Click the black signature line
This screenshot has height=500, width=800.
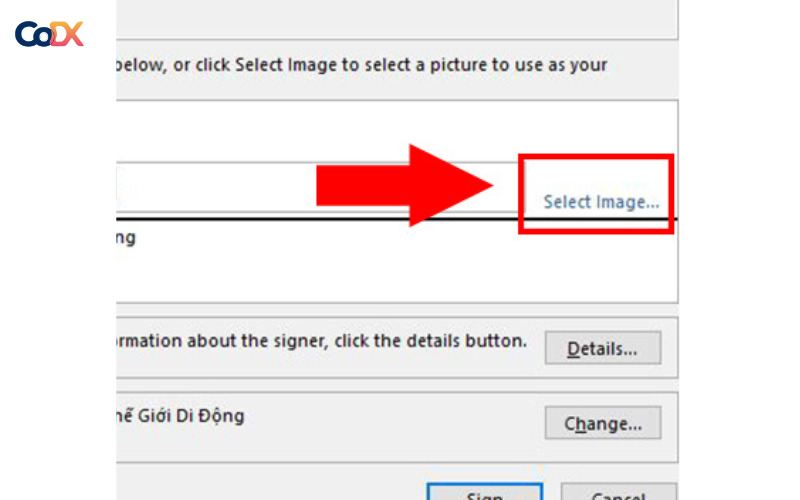pos(300,215)
